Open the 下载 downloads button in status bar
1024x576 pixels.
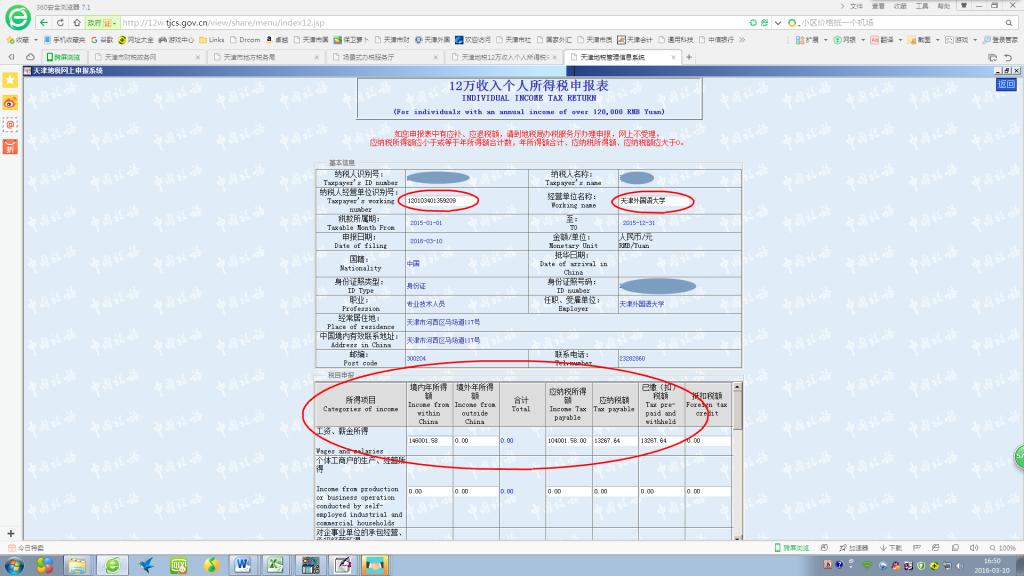891,548
